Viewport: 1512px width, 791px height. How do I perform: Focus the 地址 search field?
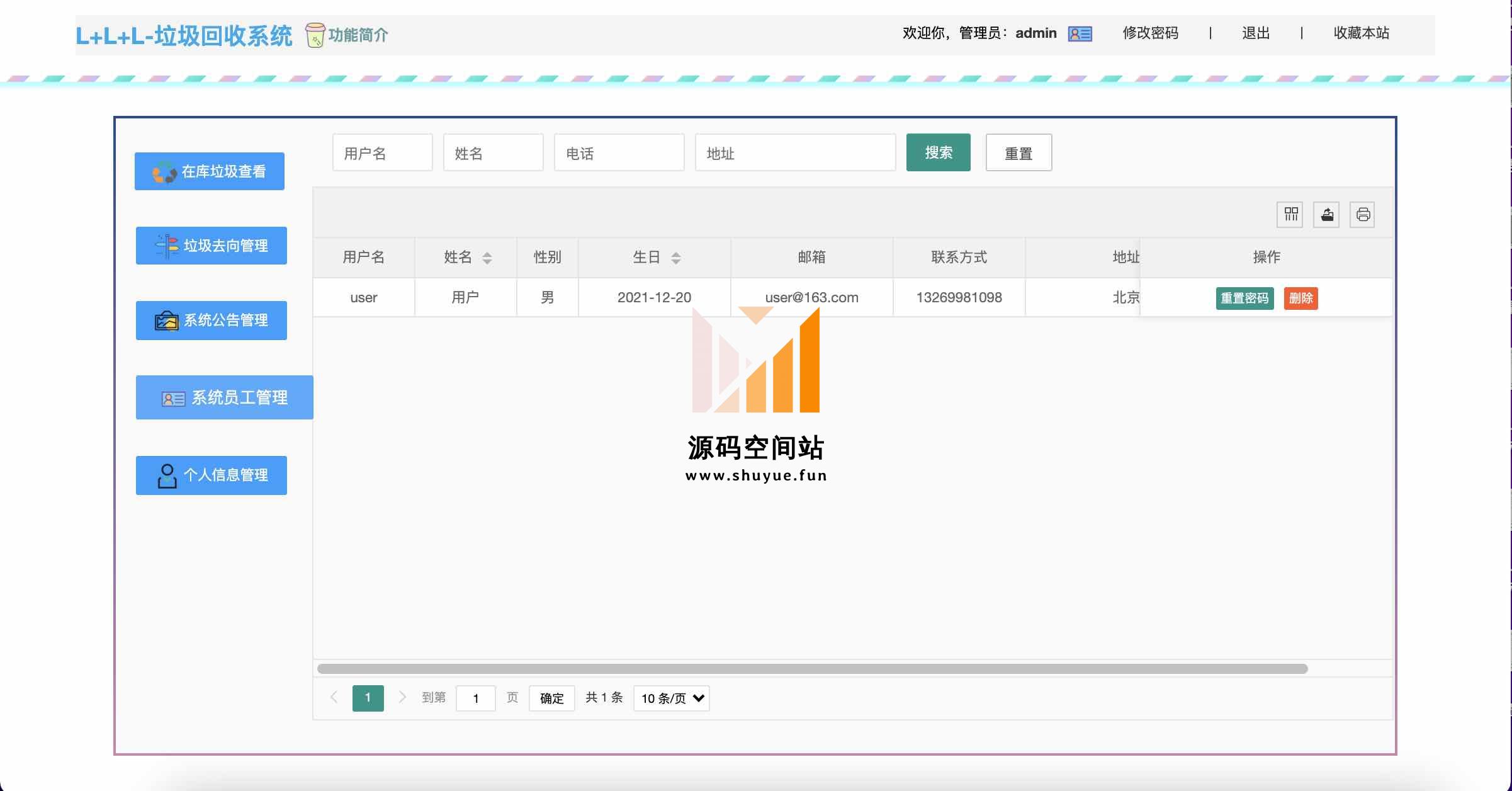coord(796,152)
